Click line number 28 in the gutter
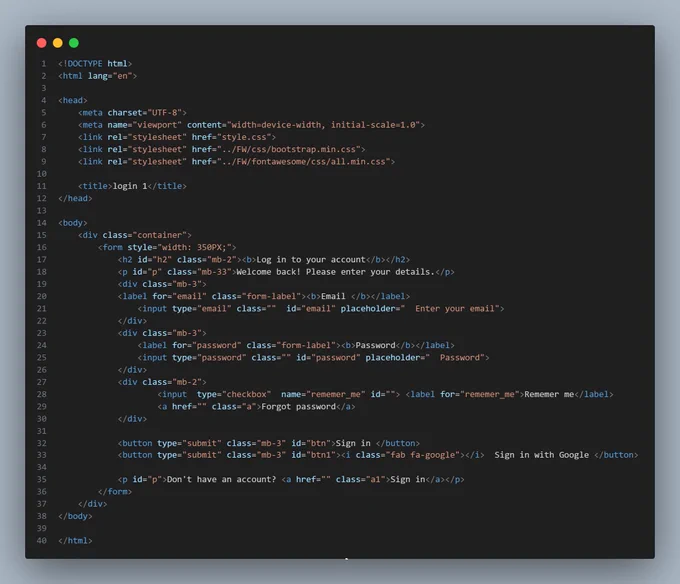Screen dimensions: 680x584 [42, 394]
